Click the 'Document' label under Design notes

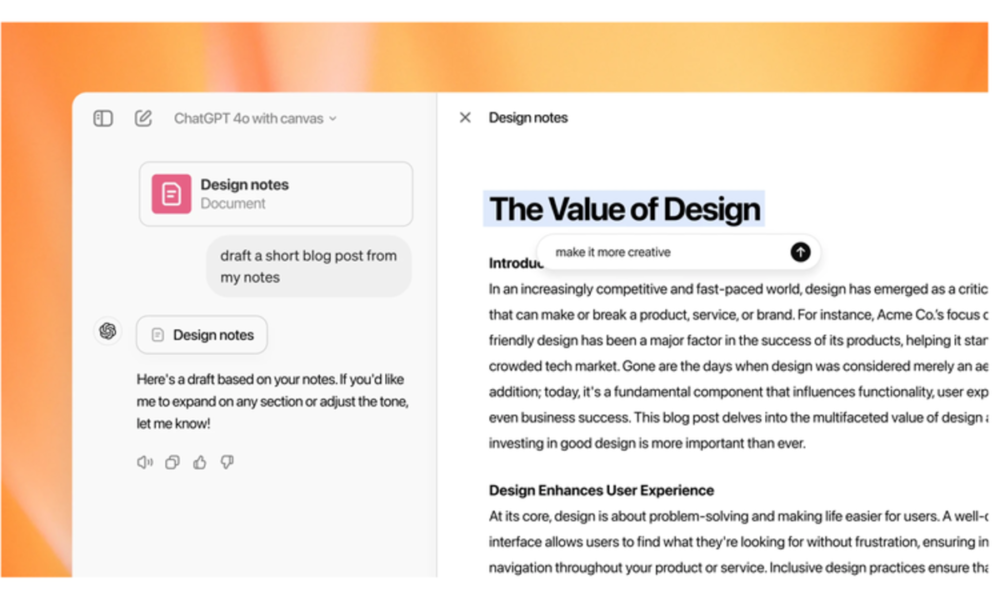point(233,203)
